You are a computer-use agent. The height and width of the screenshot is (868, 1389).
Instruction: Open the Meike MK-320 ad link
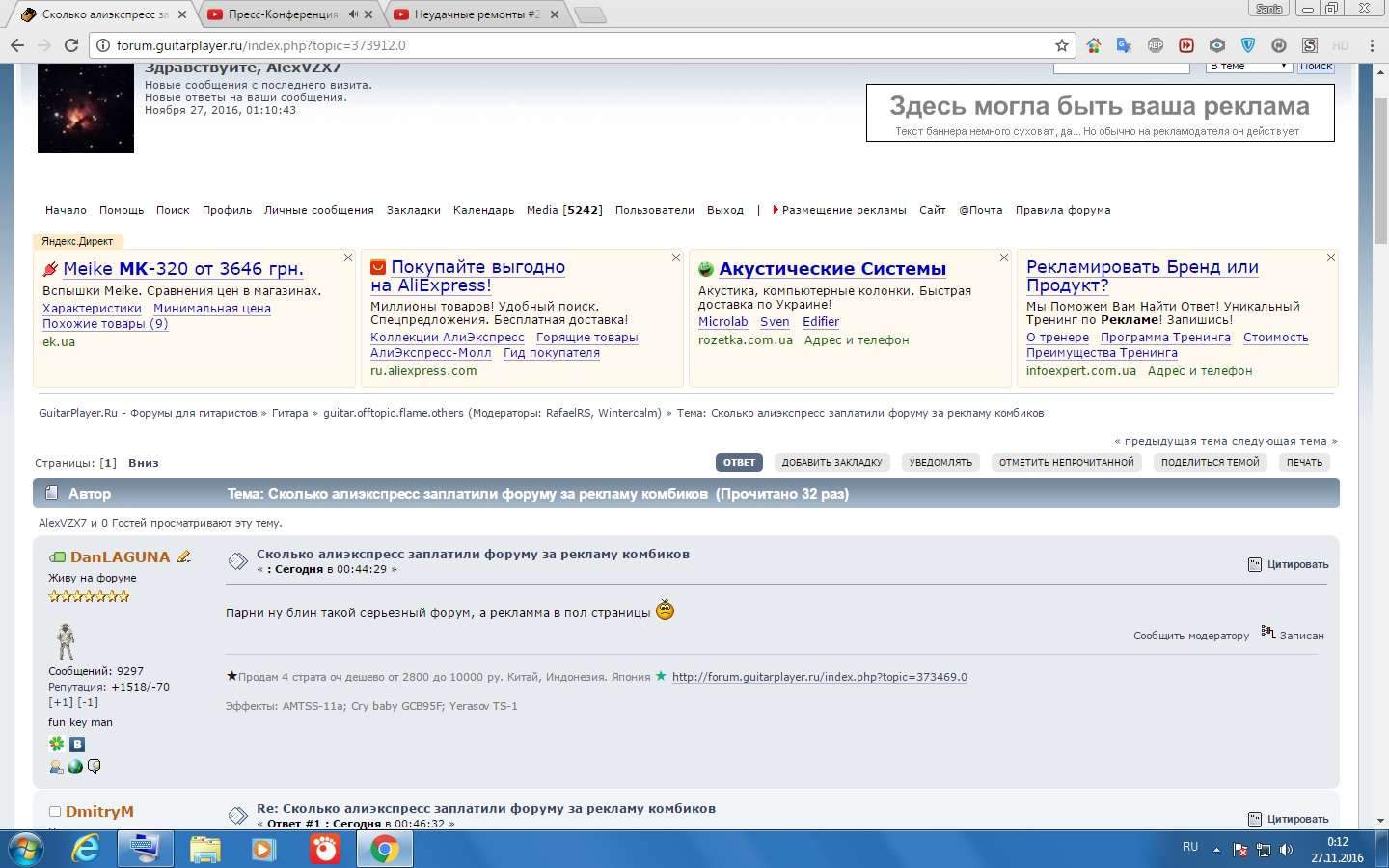[x=182, y=269]
